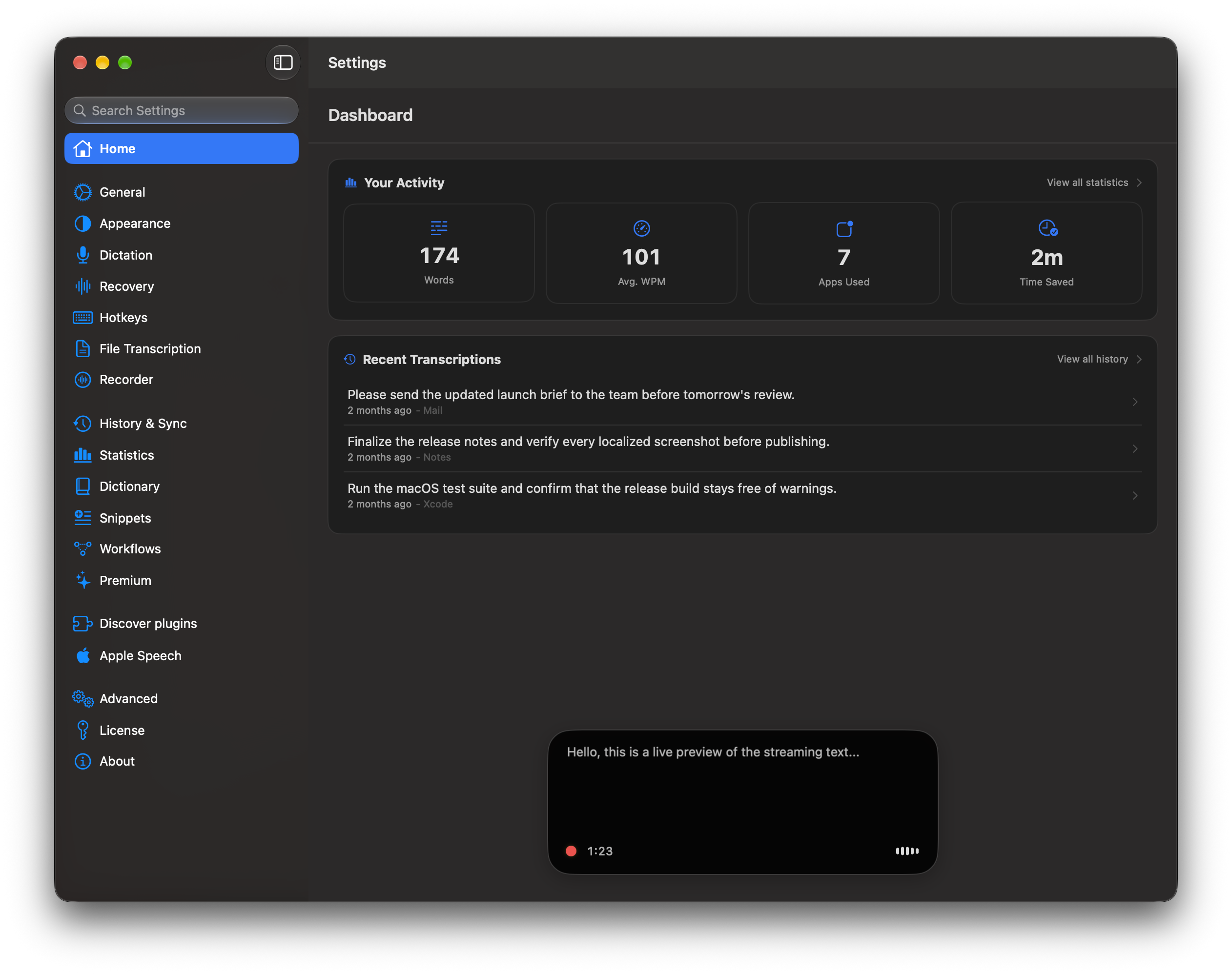Open the General settings section

click(x=182, y=192)
